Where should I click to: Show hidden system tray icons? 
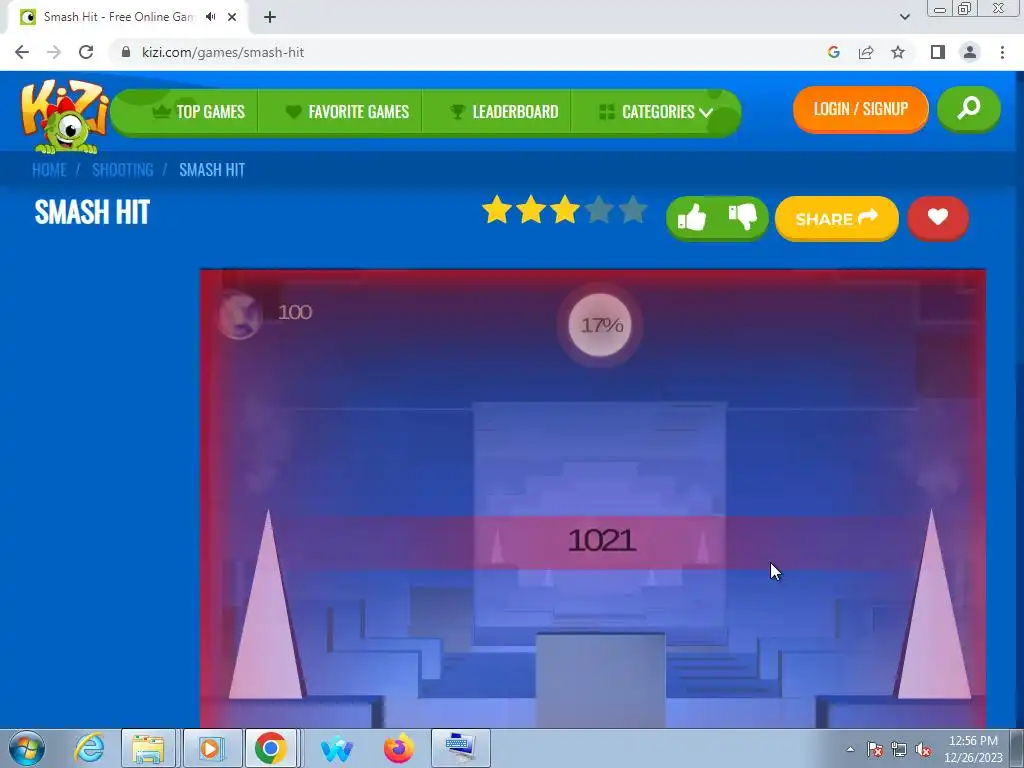tap(850, 749)
